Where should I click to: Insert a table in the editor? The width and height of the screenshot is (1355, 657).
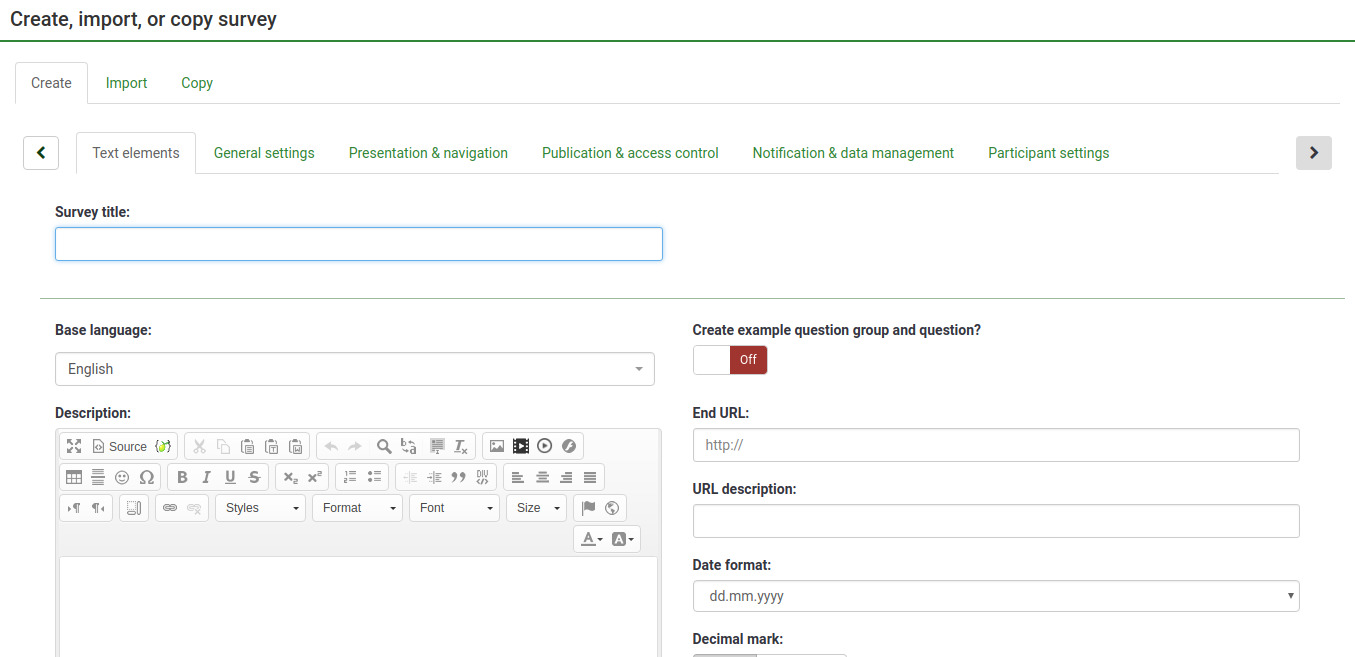coord(74,477)
